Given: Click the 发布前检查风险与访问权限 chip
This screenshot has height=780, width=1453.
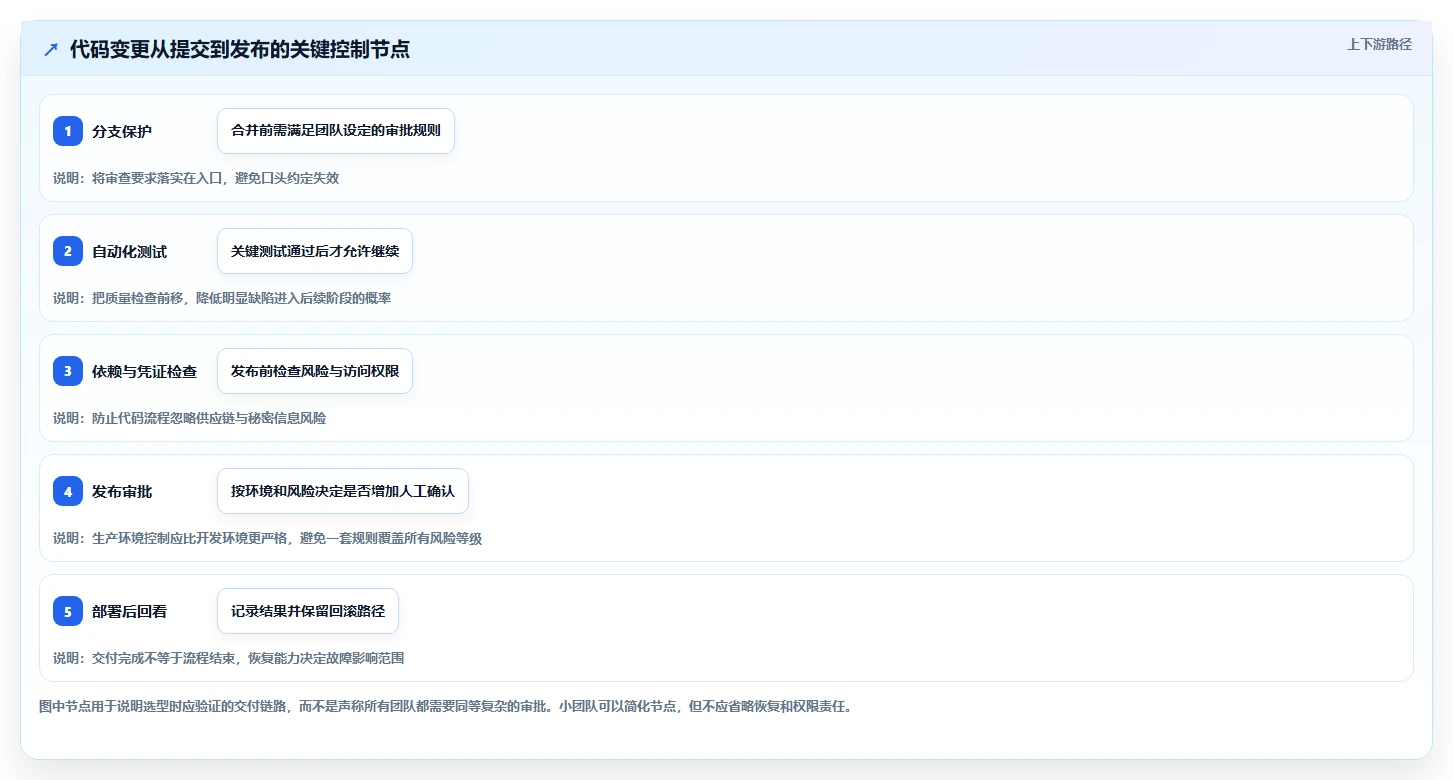Looking at the screenshot, I should point(315,371).
